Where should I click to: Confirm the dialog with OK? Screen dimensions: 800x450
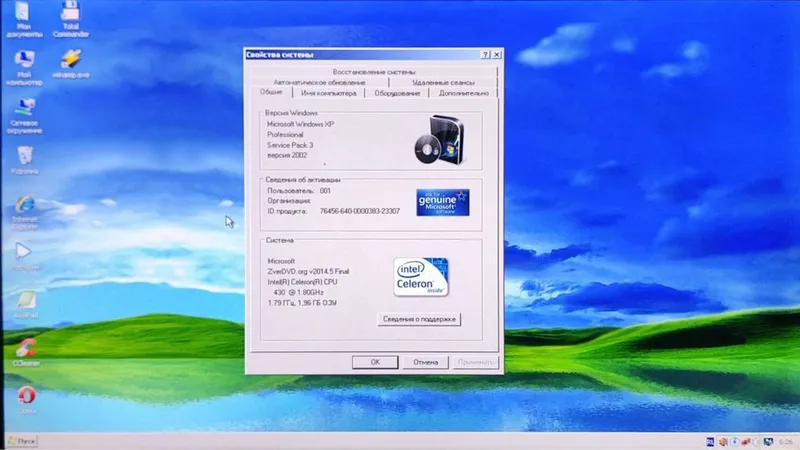point(375,362)
